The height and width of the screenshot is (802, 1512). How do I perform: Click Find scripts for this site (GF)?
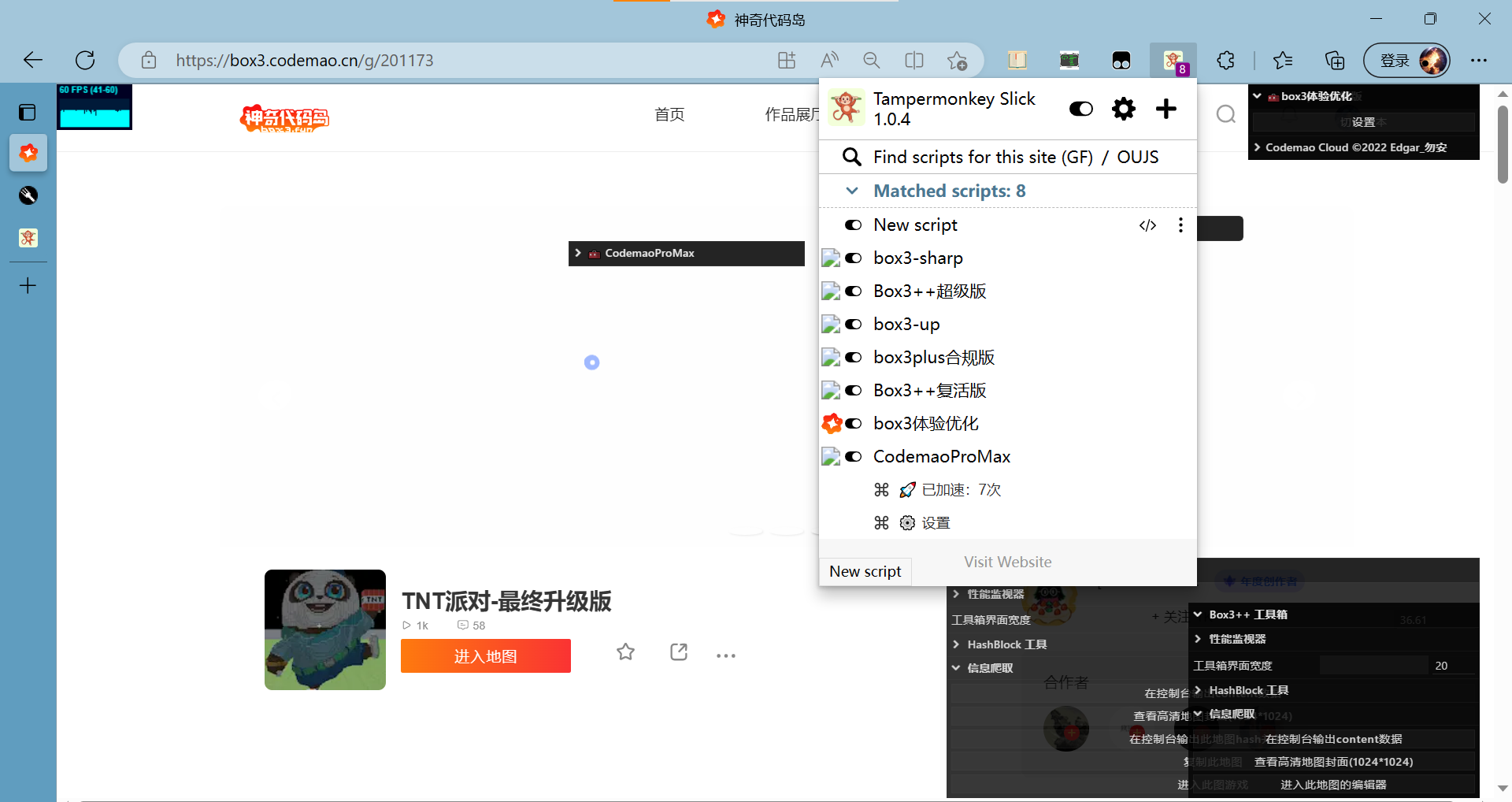[x=983, y=158]
